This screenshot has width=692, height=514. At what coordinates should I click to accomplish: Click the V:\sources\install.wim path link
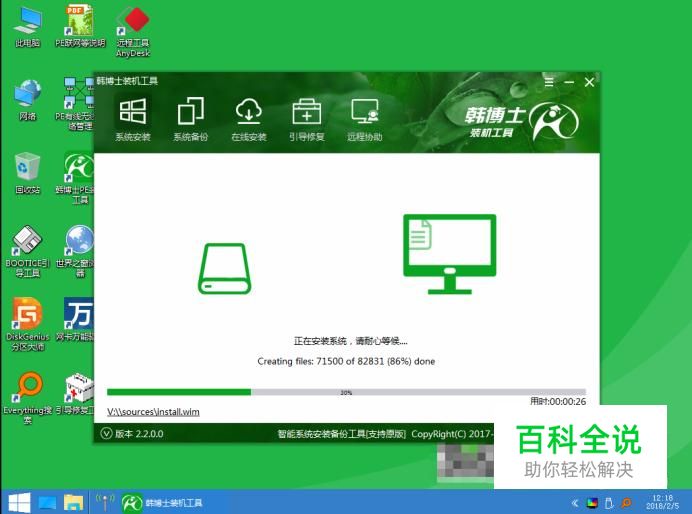153,412
